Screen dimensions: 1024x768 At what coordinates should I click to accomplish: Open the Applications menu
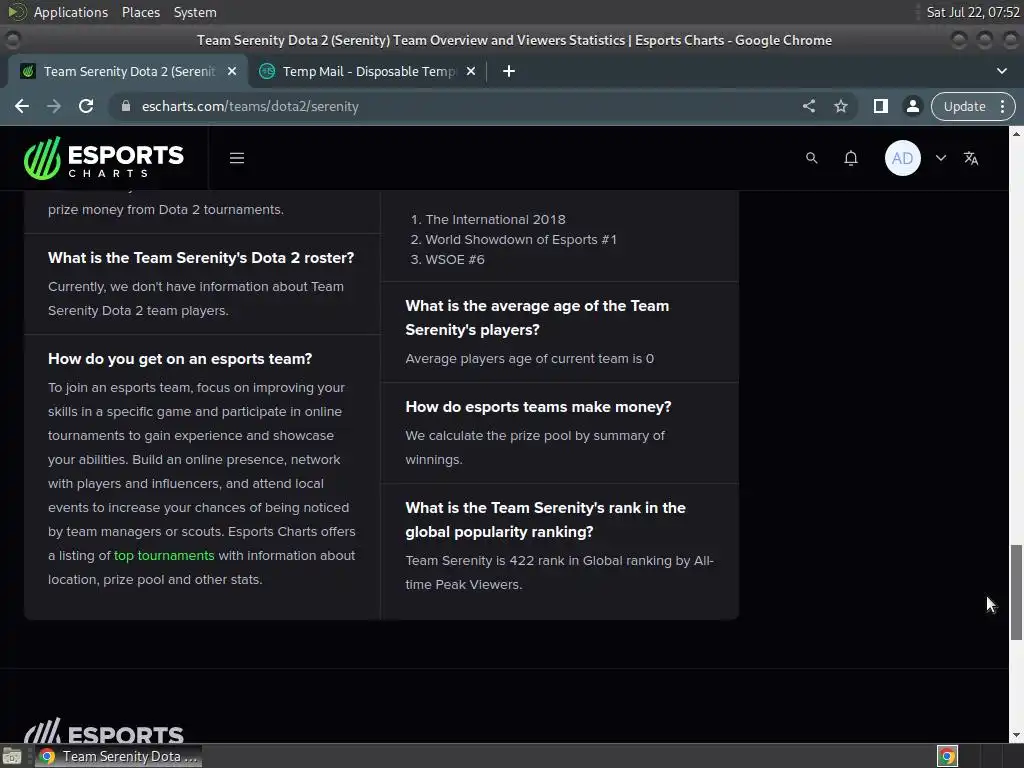71,12
